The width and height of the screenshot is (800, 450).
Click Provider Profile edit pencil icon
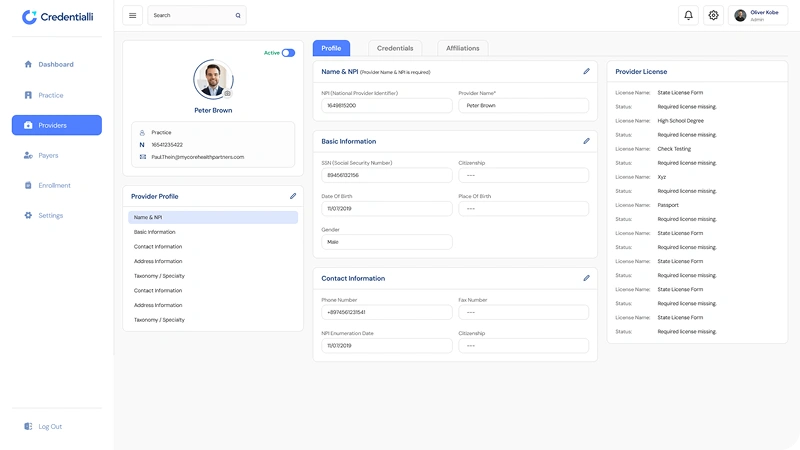(x=293, y=196)
